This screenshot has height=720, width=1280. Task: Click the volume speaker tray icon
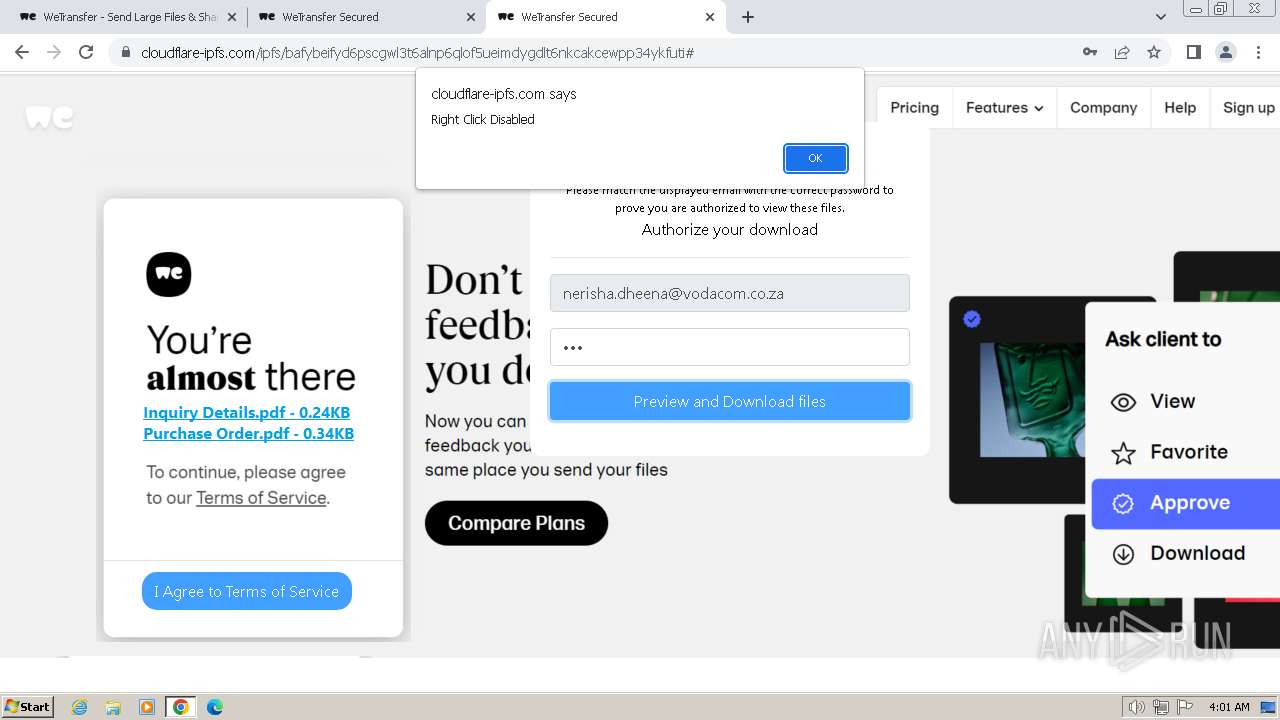point(1136,707)
